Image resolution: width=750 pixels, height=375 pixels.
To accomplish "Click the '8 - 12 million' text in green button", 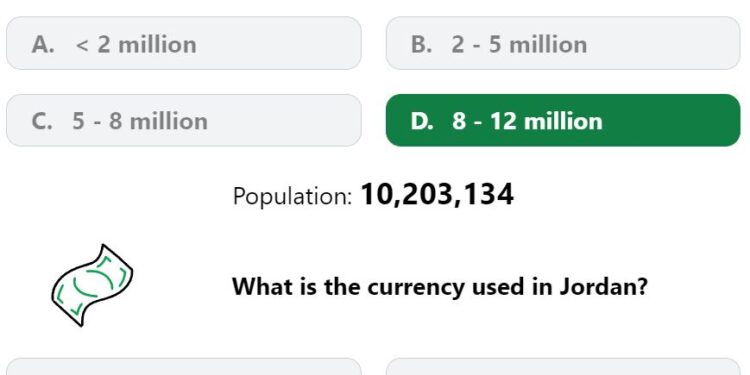I will (x=527, y=121).
